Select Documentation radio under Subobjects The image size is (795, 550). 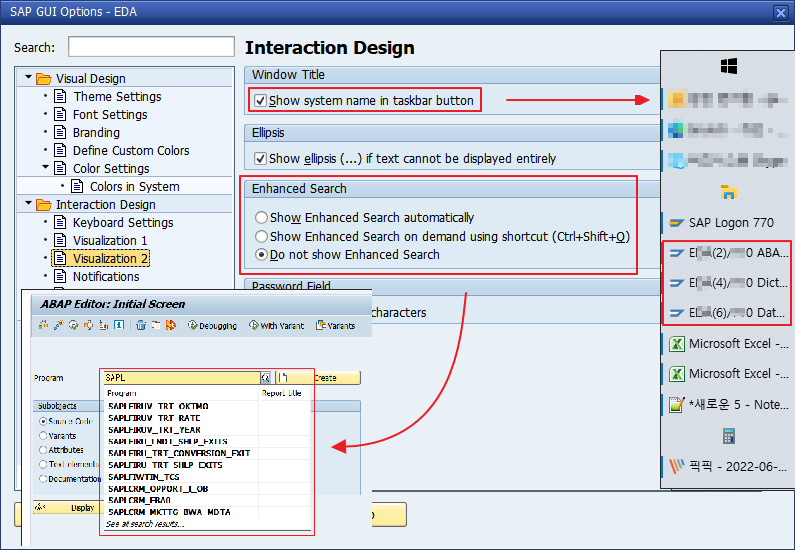pos(44,479)
